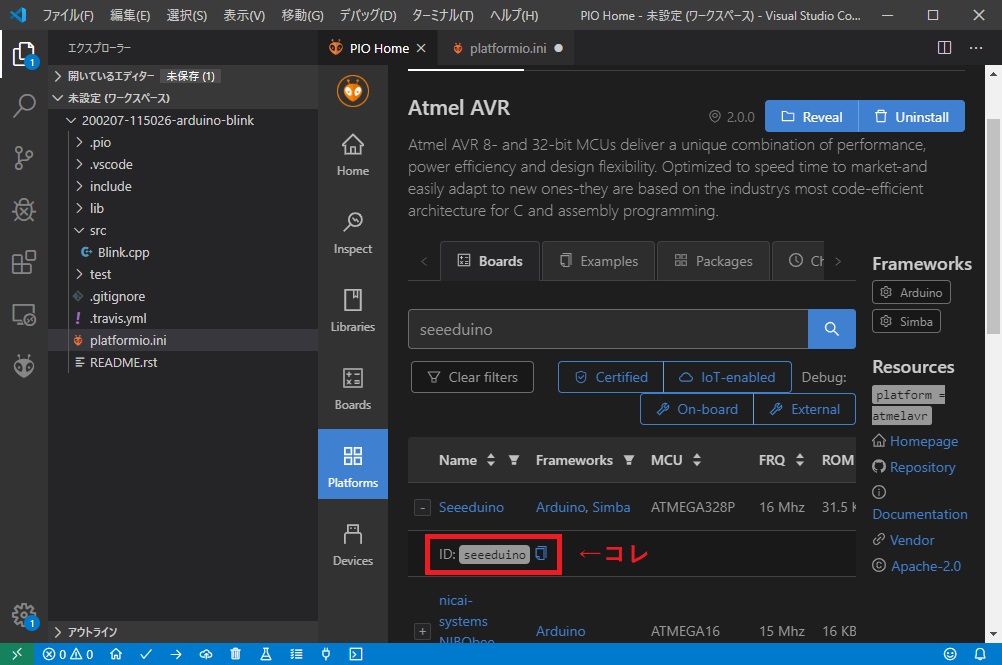Image resolution: width=1002 pixels, height=665 pixels.
Task: Open new terminal icon in status bar
Action: click(356, 654)
